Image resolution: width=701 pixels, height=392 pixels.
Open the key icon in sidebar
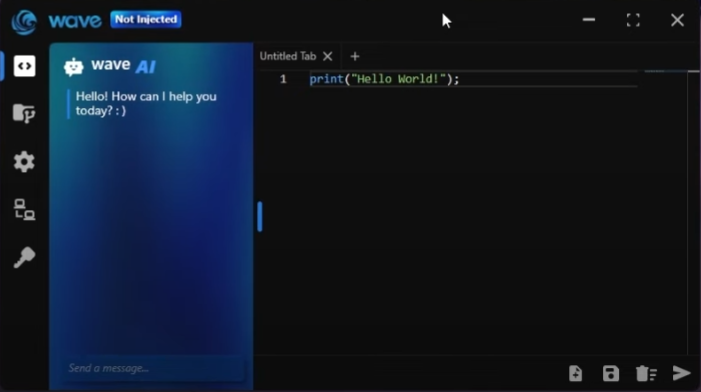pyautogui.click(x=24, y=257)
